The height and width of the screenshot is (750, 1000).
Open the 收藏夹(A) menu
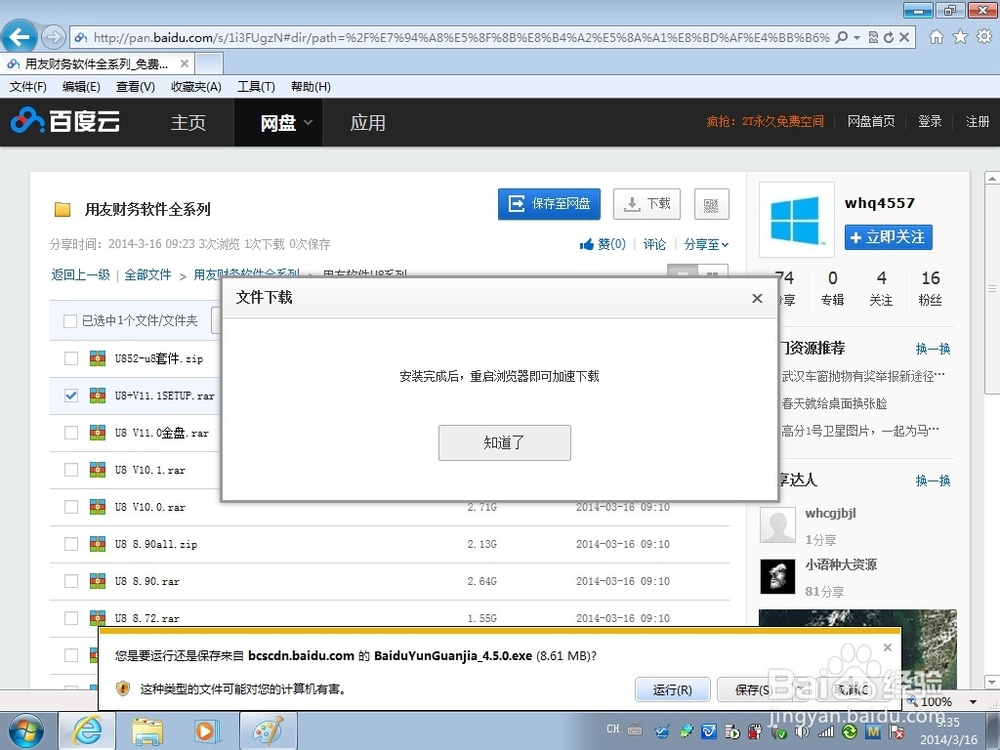tap(196, 87)
